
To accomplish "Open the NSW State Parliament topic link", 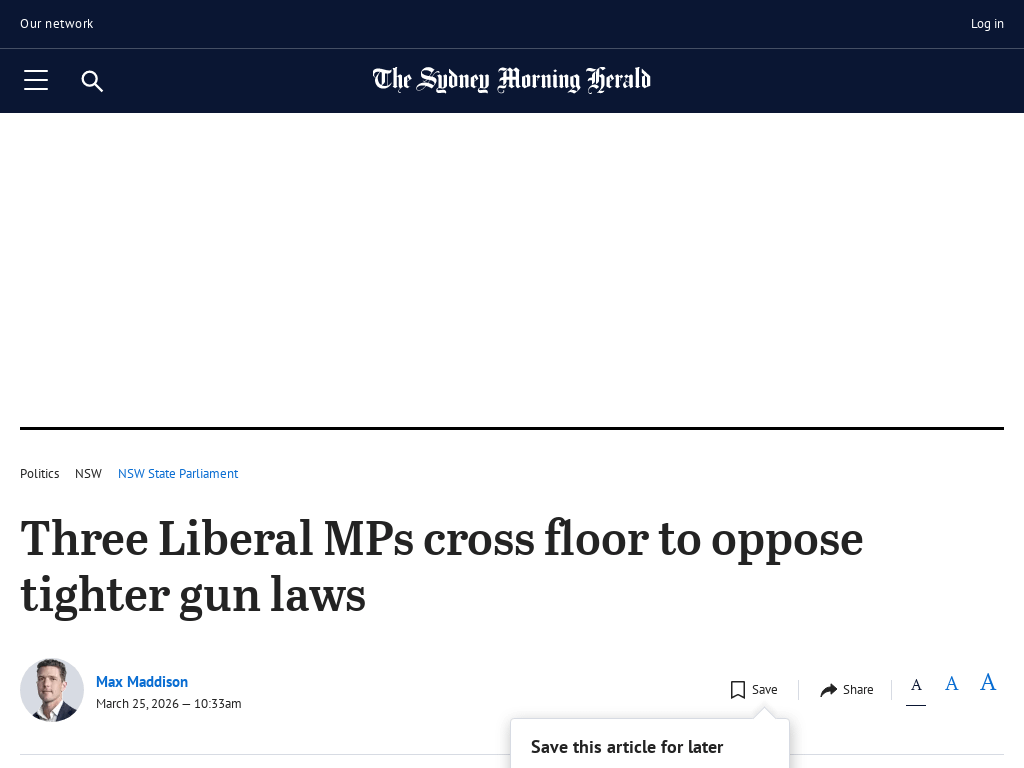I will tap(178, 474).
